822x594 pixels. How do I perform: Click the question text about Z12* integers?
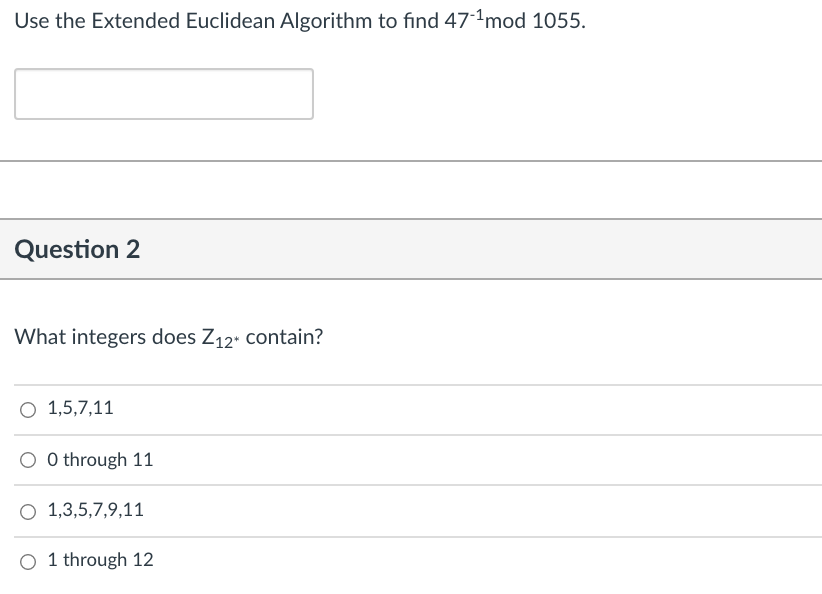[x=167, y=337]
